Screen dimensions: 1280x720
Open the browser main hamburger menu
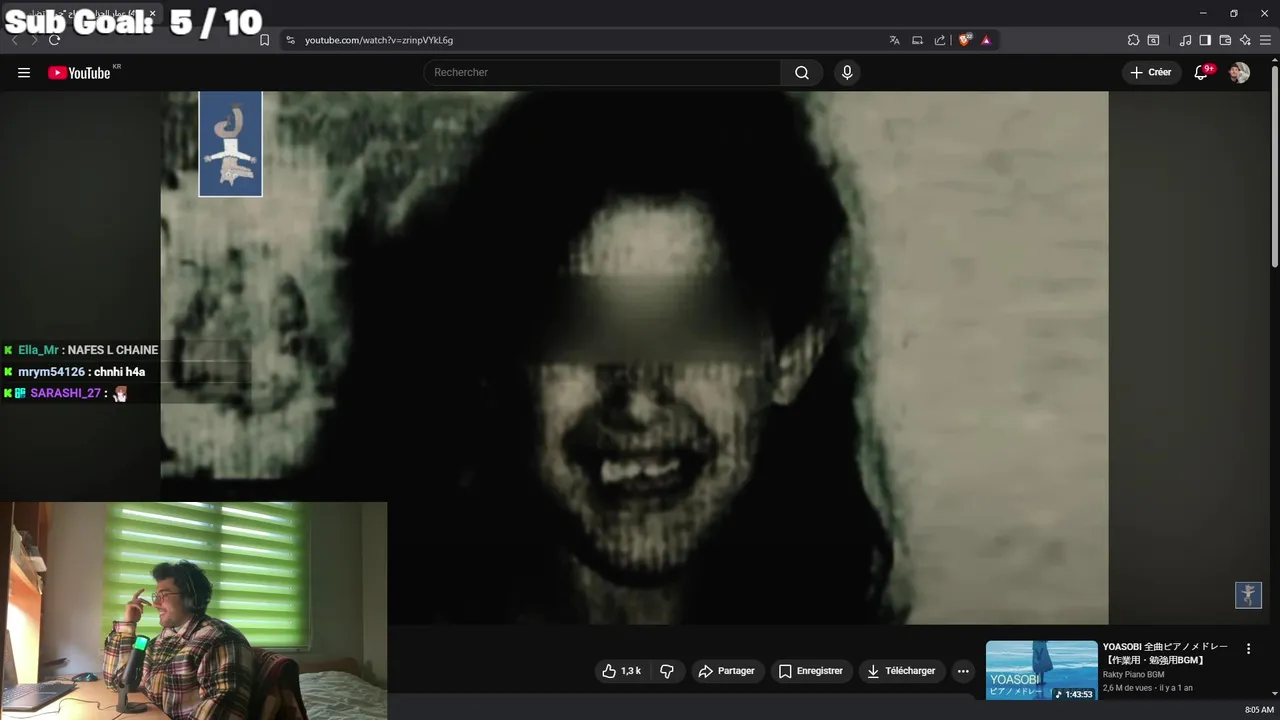tap(1265, 40)
